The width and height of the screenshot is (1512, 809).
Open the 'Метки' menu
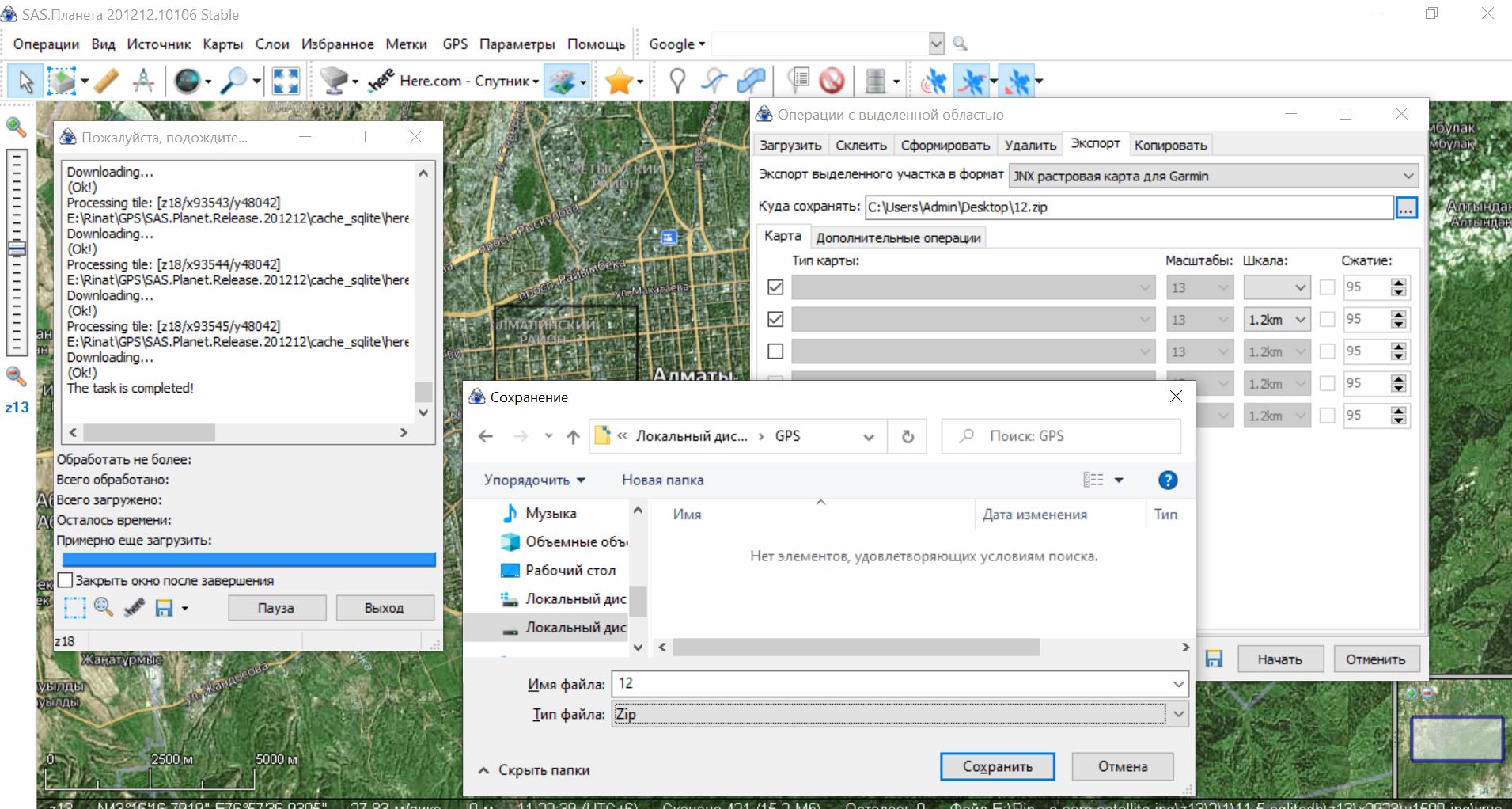(406, 44)
